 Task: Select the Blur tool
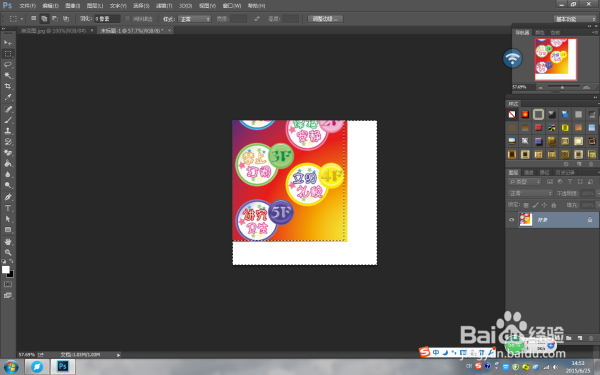coord(8,174)
